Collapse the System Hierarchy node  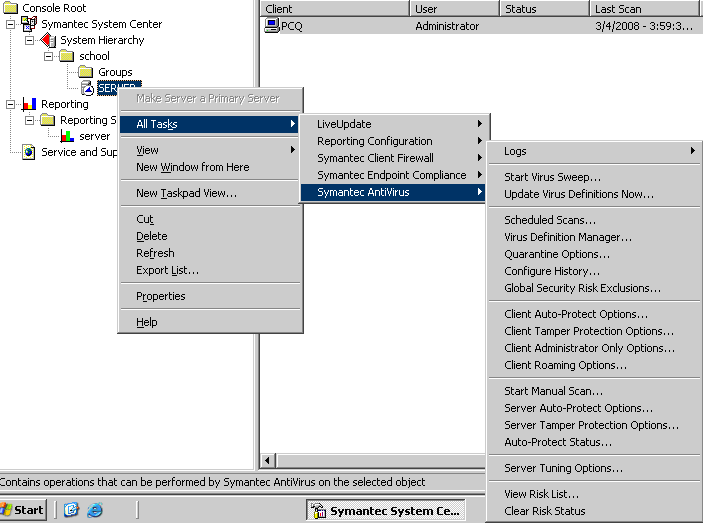(29, 40)
